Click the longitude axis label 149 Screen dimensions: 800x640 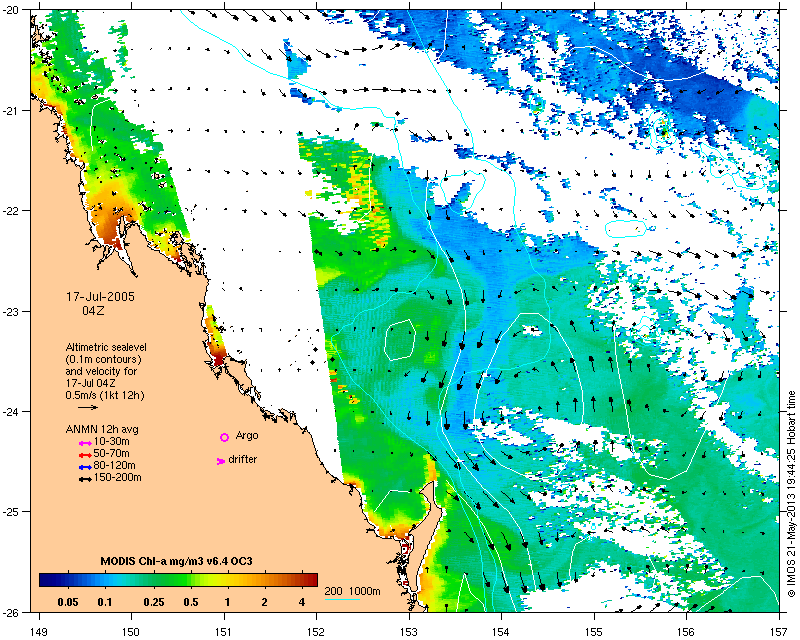(38, 632)
